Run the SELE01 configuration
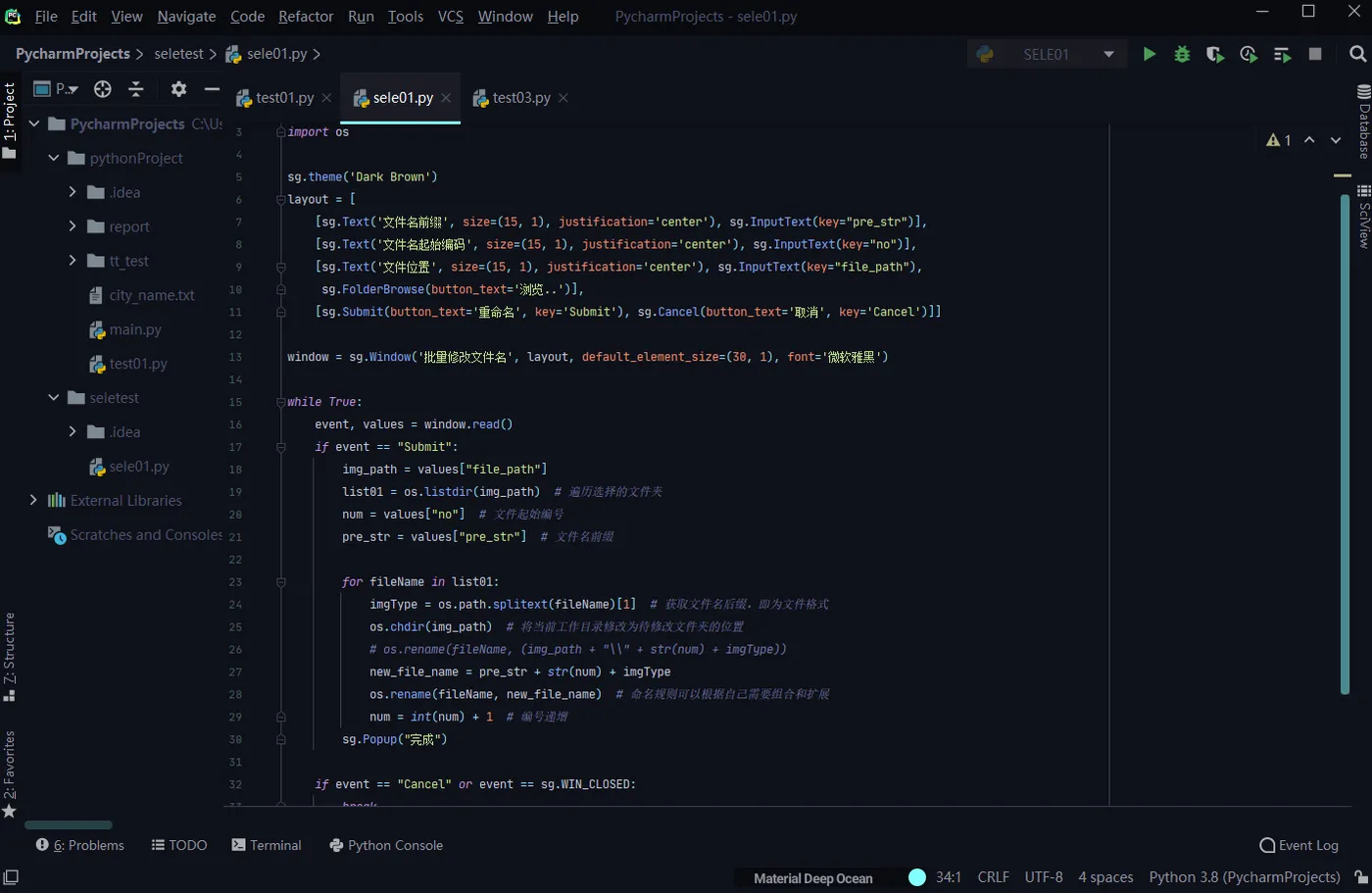 point(1150,54)
